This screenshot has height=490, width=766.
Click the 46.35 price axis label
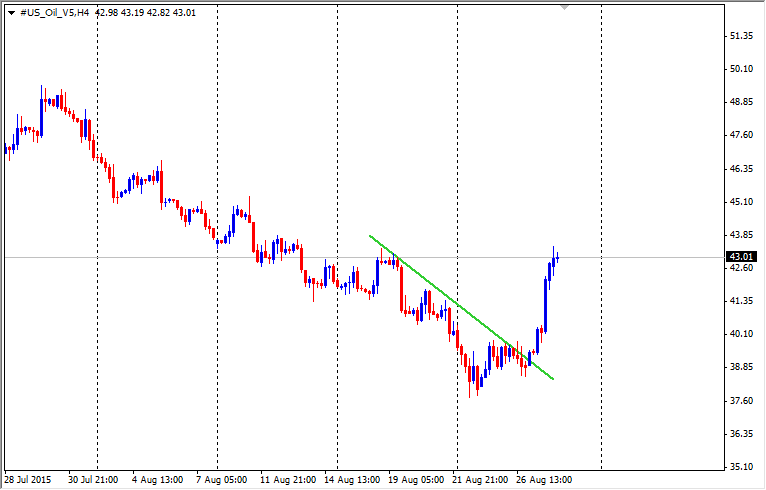tap(741, 169)
